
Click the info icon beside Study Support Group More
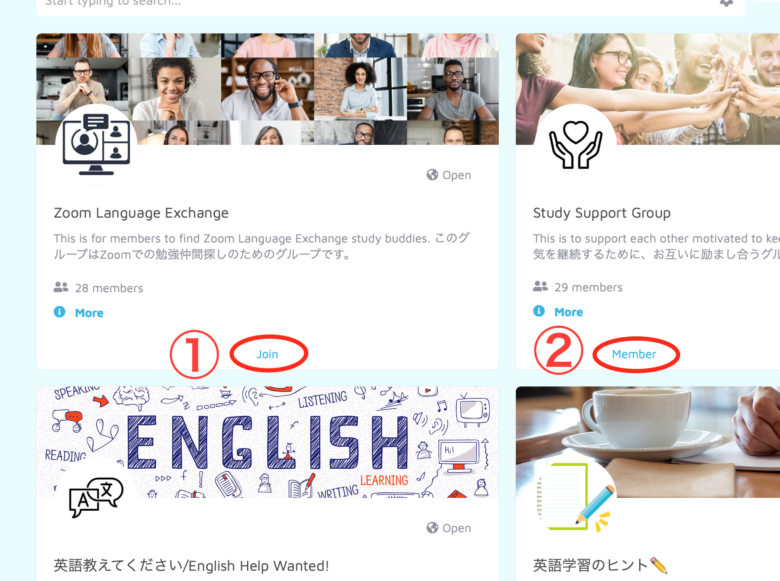(539, 311)
